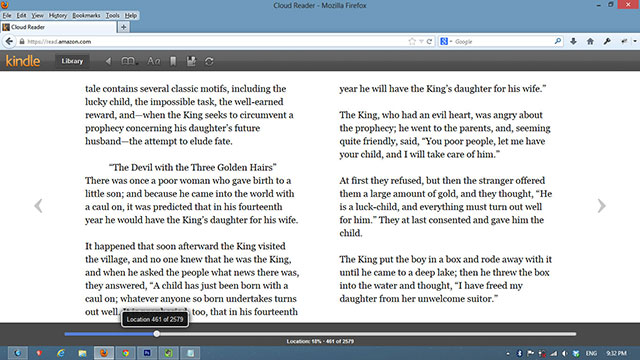
Task: Click the story title 'The Devil with the Three Golden Hairs'
Action: coord(193,167)
